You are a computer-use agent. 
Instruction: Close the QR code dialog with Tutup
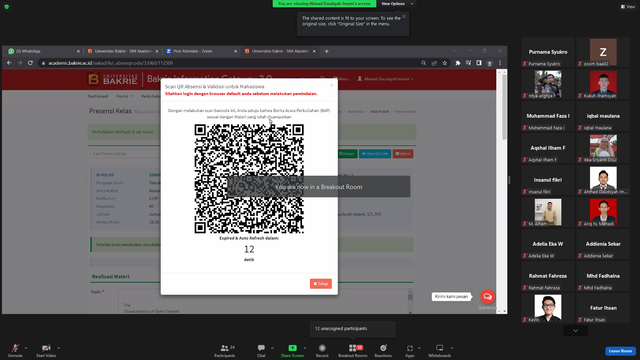[x=321, y=284]
